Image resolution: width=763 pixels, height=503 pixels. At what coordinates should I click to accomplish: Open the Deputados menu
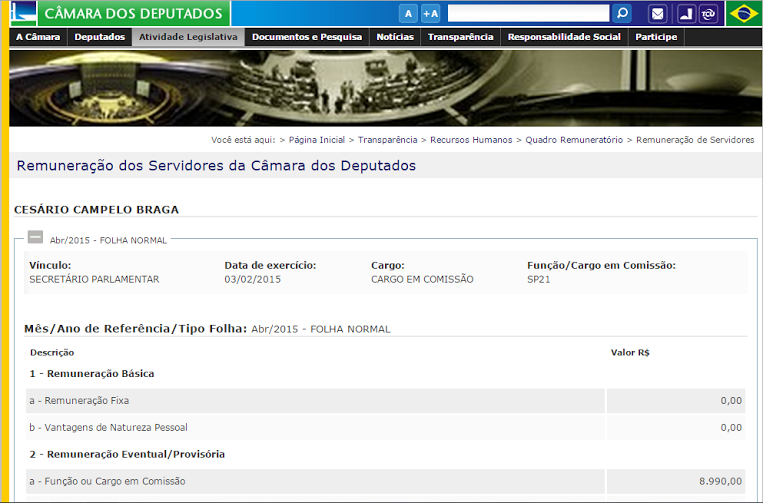(x=100, y=37)
